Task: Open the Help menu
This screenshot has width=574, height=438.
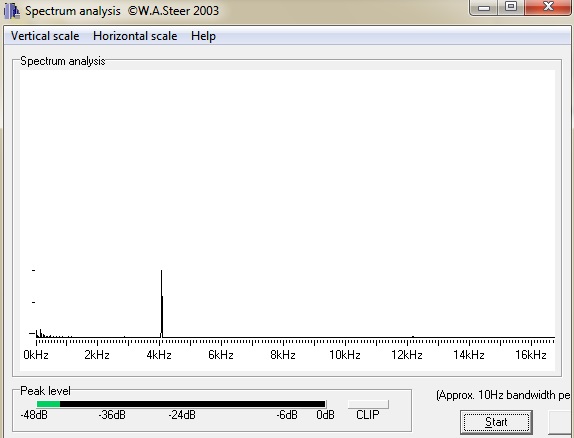Action: click(203, 36)
